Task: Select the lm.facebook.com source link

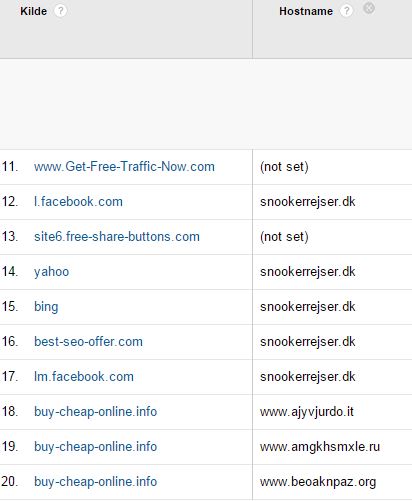Action: click(x=84, y=376)
